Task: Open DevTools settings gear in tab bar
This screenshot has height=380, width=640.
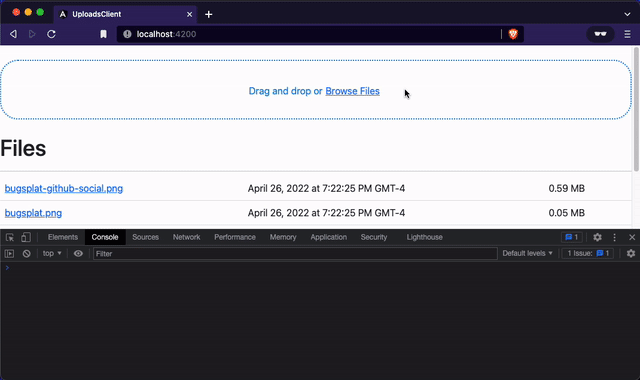Action: click(x=598, y=237)
